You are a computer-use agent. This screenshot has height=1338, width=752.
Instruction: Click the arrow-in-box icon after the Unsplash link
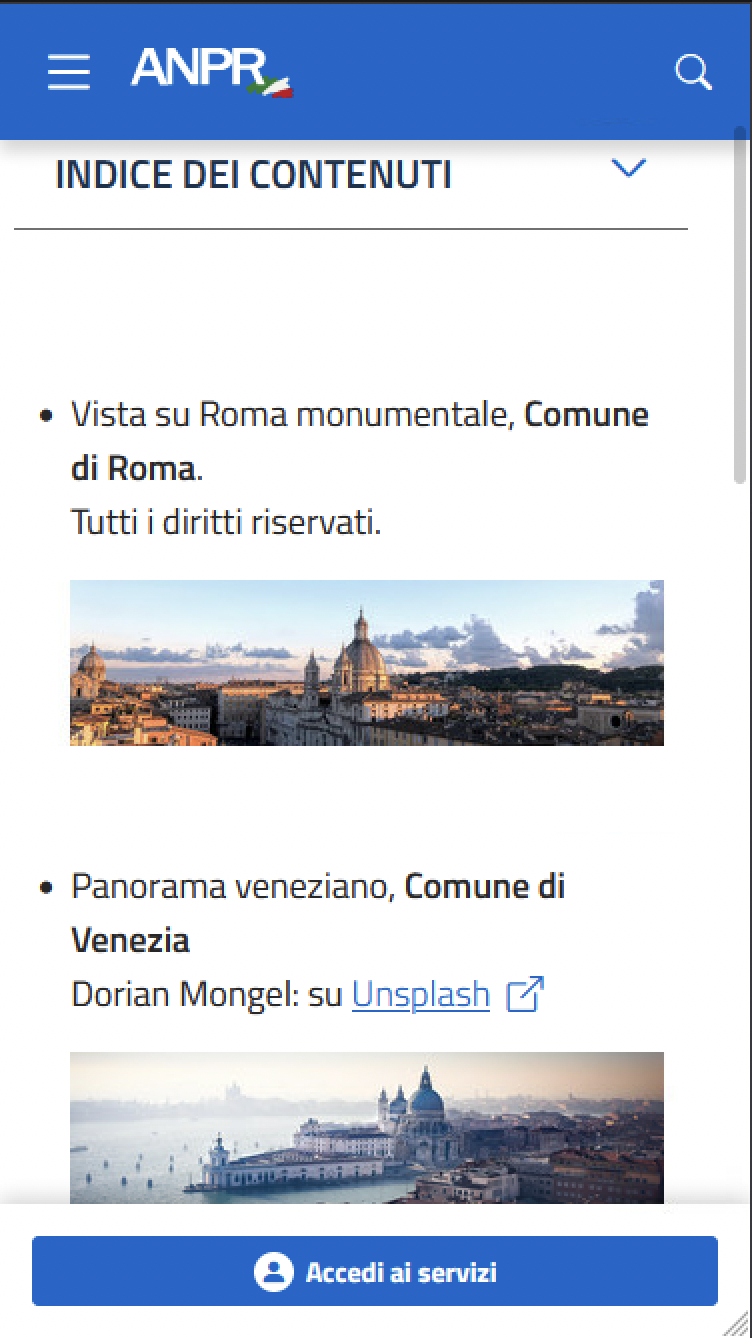coord(524,995)
